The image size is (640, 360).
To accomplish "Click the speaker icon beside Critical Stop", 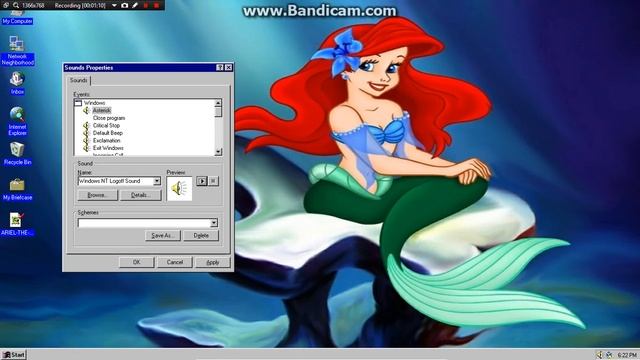I will pyautogui.click(x=86, y=125).
